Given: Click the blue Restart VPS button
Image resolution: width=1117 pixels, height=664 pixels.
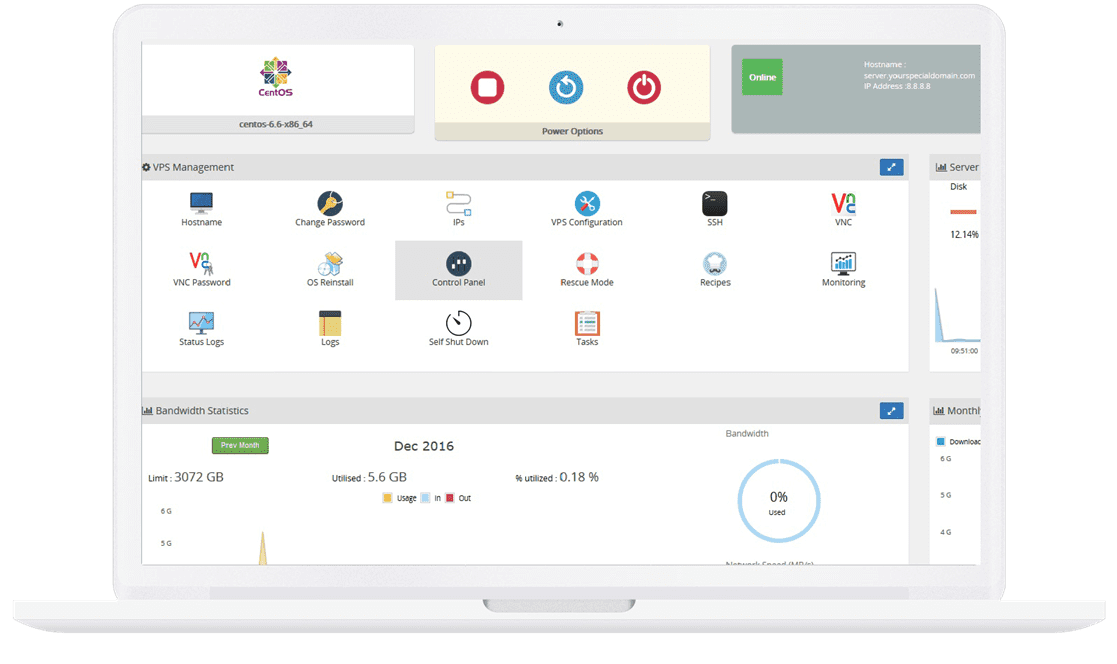Looking at the screenshot, I should click(566, 88).
